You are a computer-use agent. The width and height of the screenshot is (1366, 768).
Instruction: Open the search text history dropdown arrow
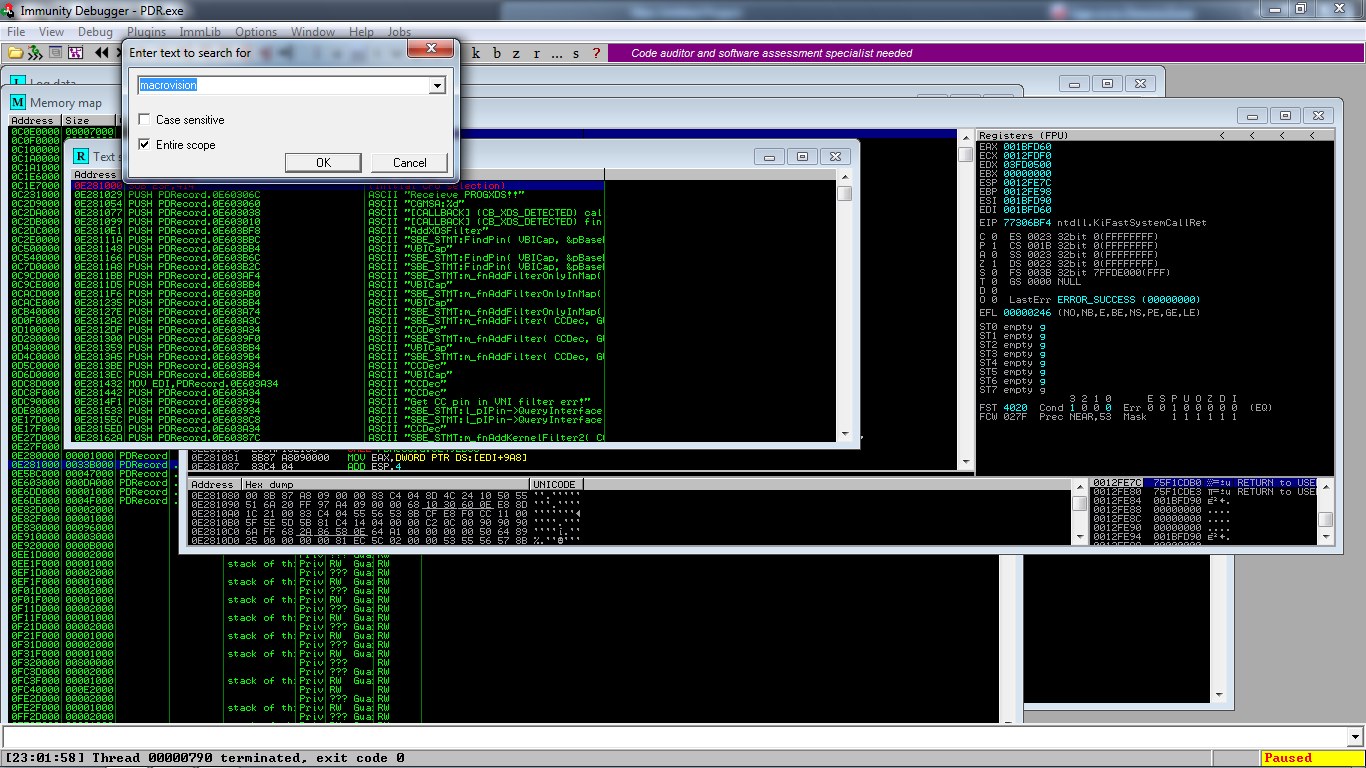pyautogui.click(x=437, y=86)
